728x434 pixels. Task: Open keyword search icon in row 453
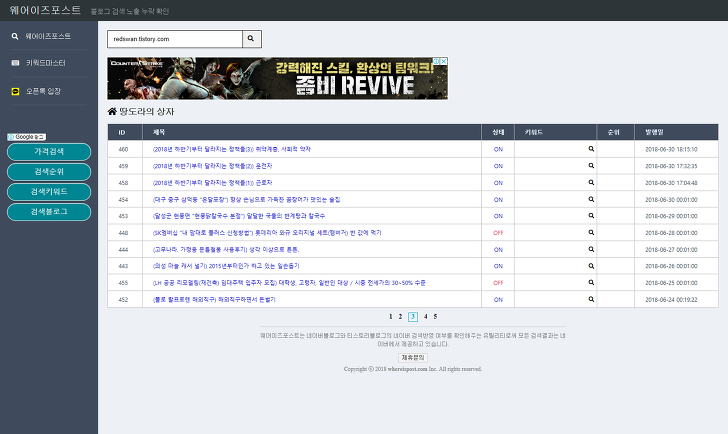point(591,216)
